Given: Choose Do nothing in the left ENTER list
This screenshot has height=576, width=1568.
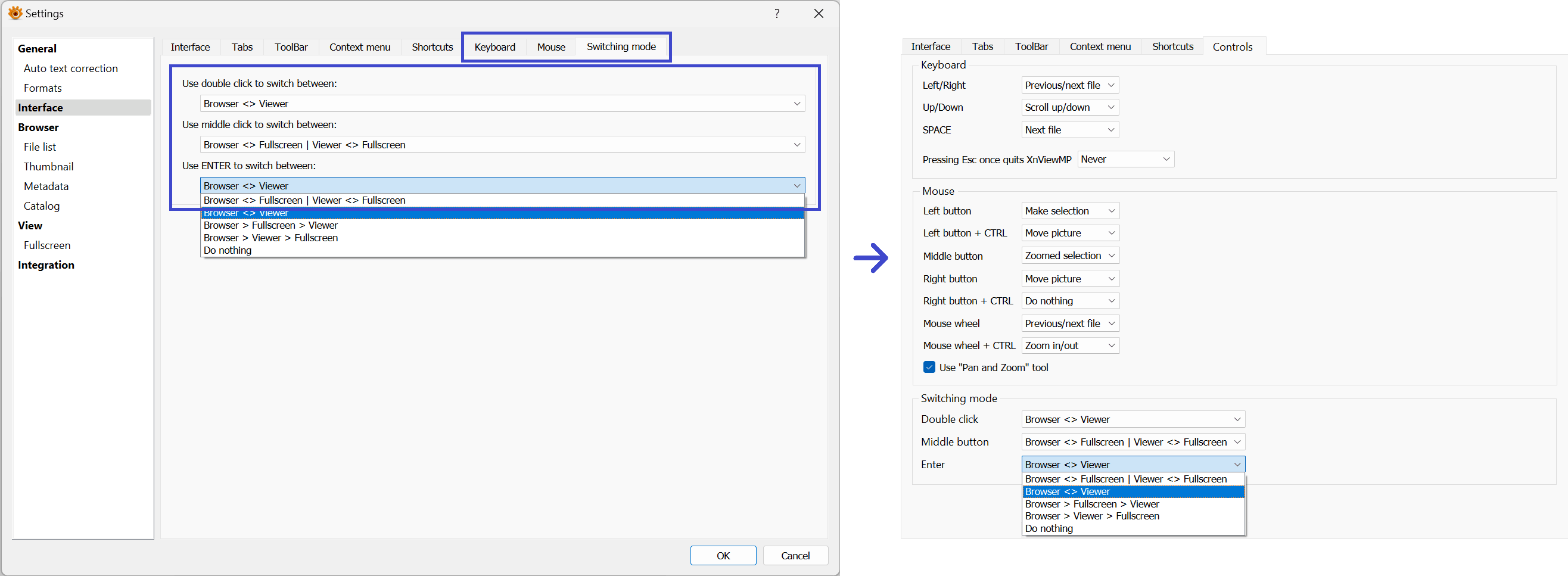Looking at the screenshot, I should pos(228,250).
